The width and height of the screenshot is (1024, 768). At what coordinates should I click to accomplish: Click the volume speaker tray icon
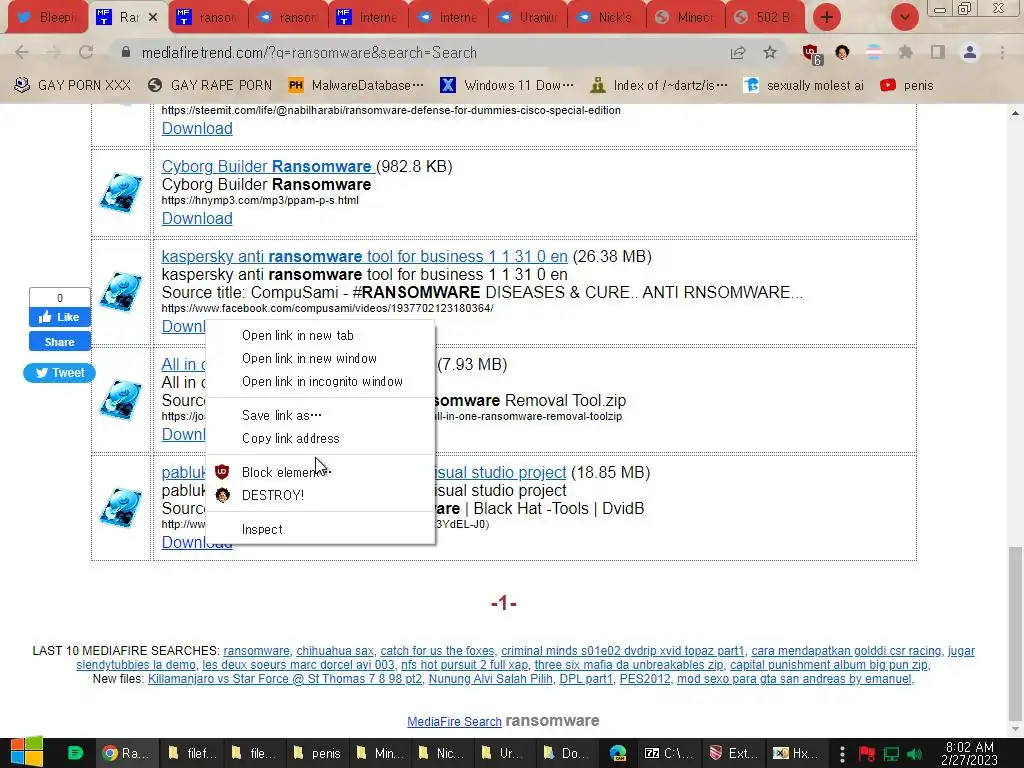coord(915,754)
